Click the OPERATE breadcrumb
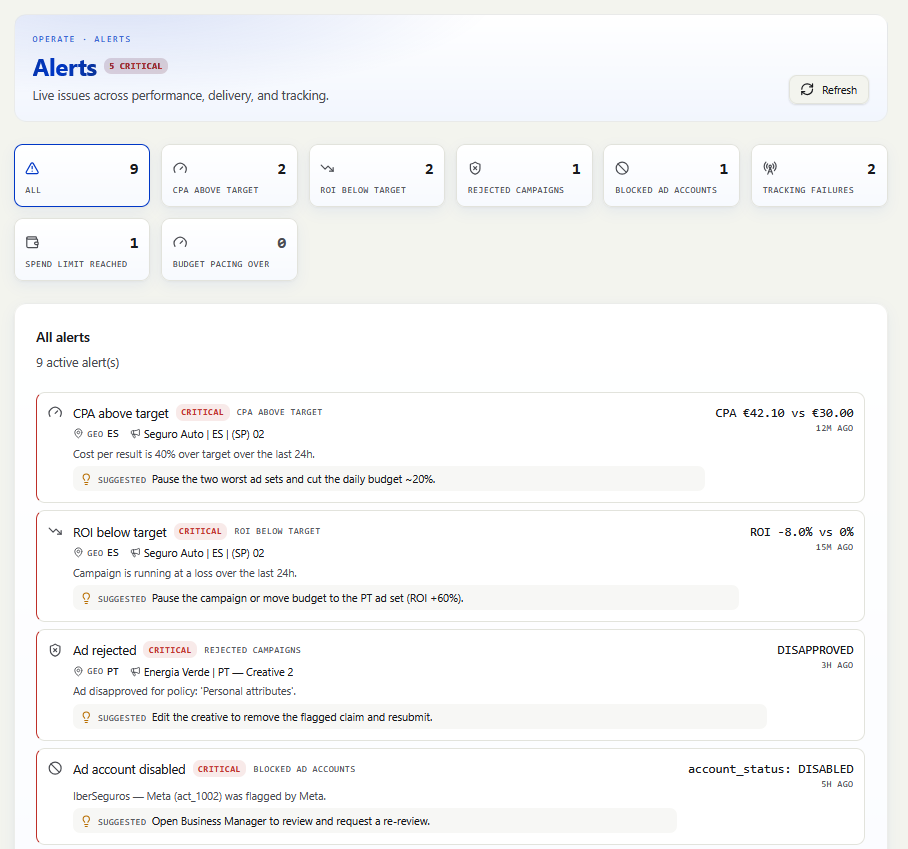 53,39
